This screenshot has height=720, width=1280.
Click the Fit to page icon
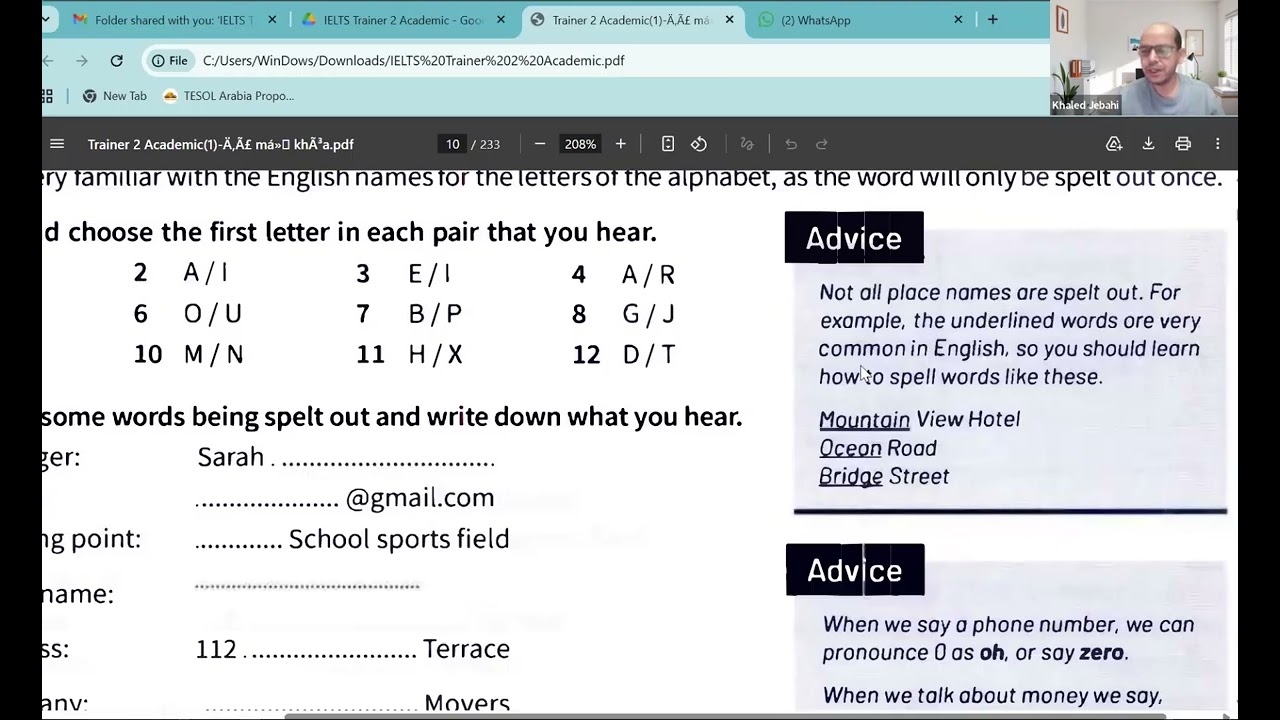click(668, 144)
